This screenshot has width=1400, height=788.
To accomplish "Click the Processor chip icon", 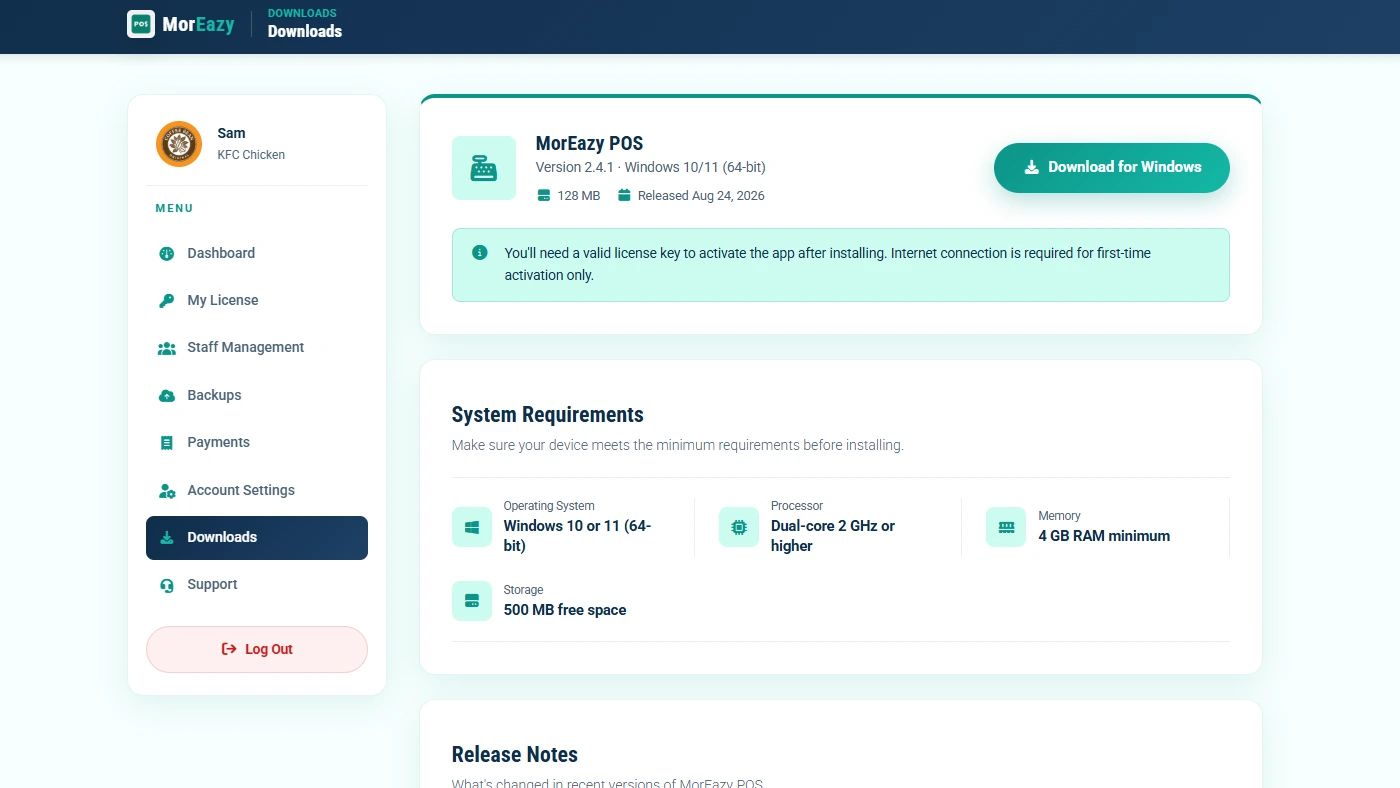I will [739, 527].
